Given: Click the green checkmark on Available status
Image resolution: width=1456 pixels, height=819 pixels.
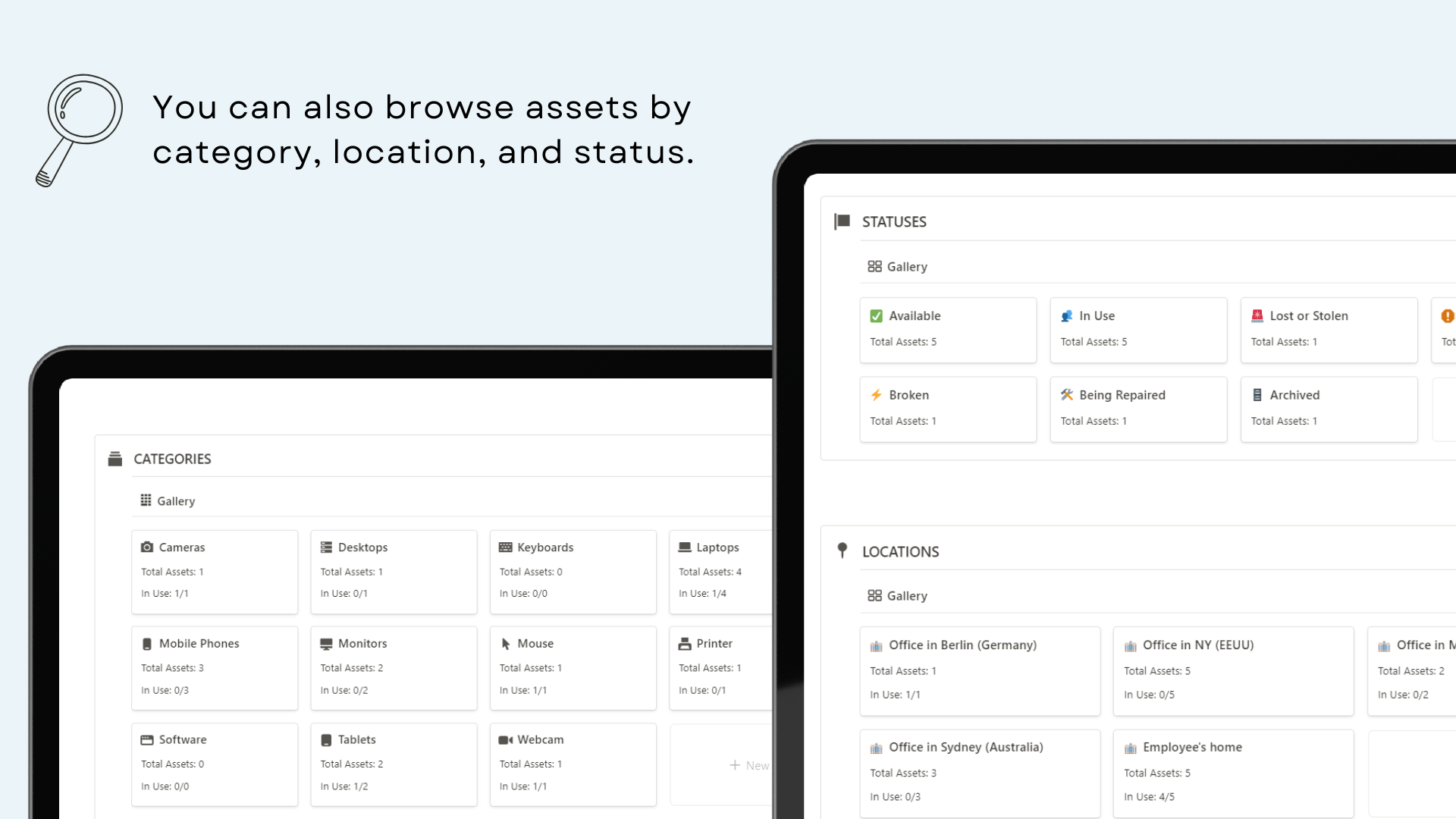Looking at the screenshot, I should tap(876, 316).
